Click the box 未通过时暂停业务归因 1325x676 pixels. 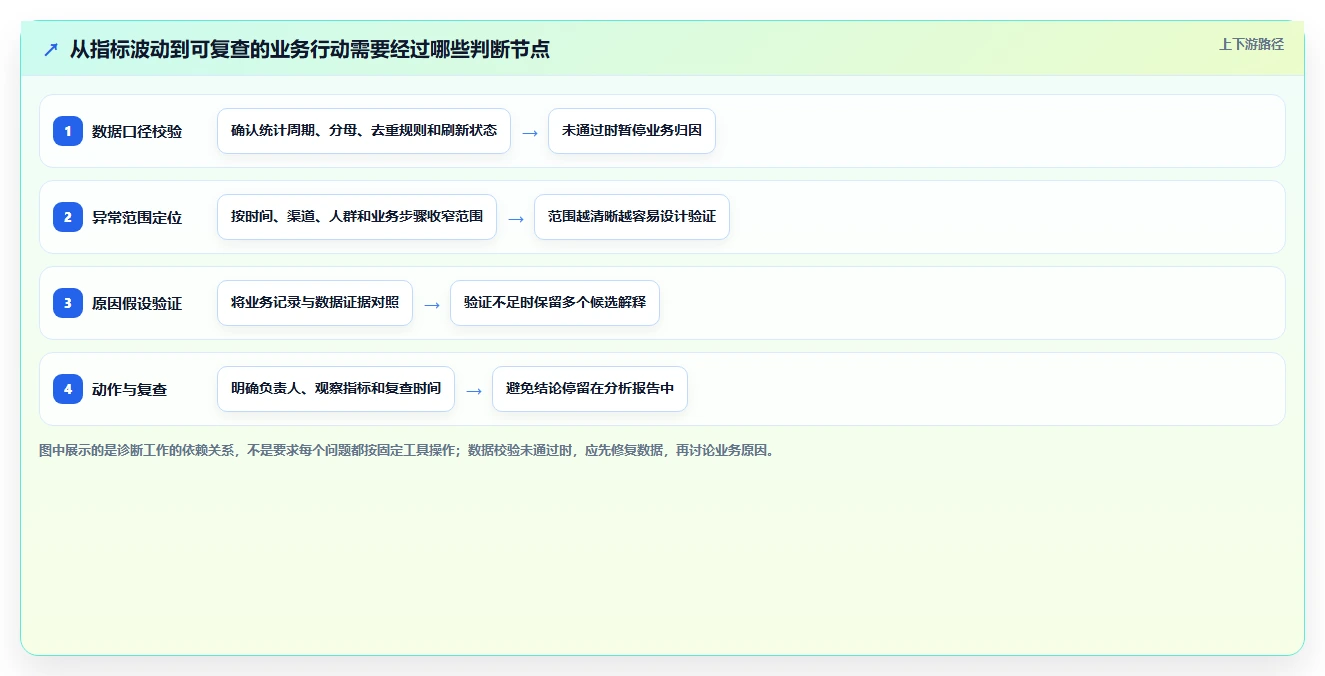[x=632, y=131]
